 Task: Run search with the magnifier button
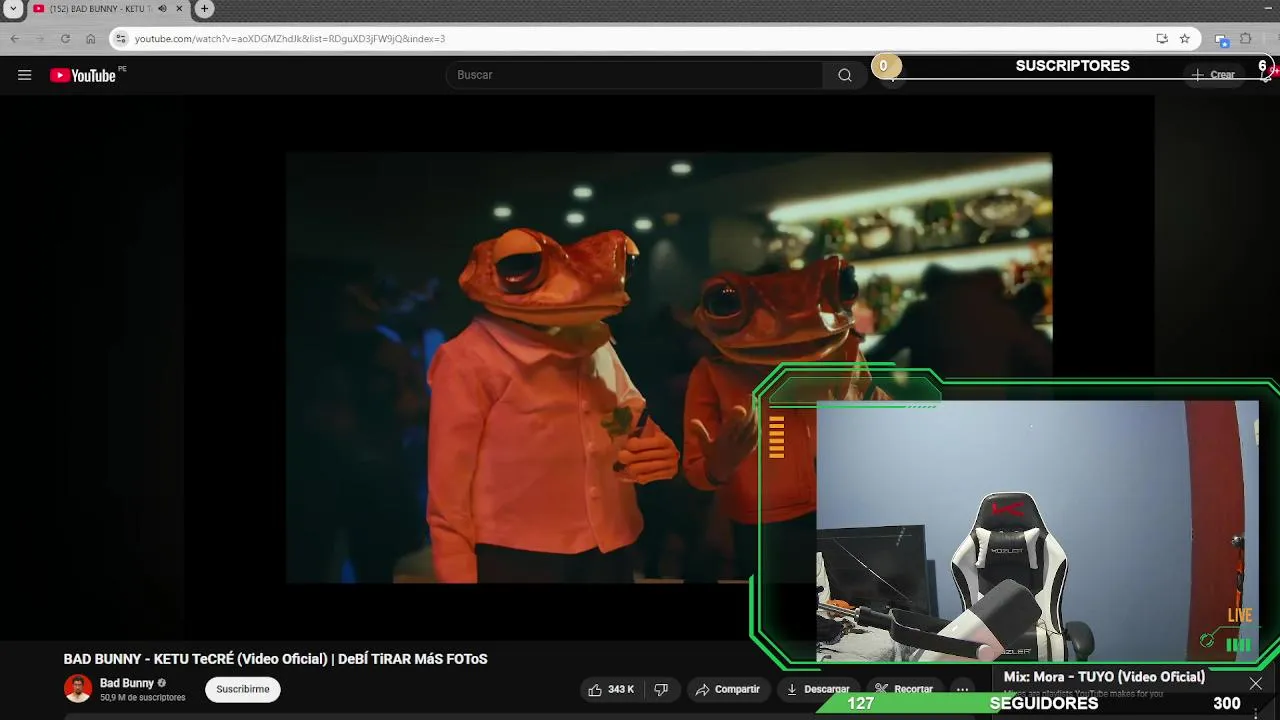[x=845, y=75]
